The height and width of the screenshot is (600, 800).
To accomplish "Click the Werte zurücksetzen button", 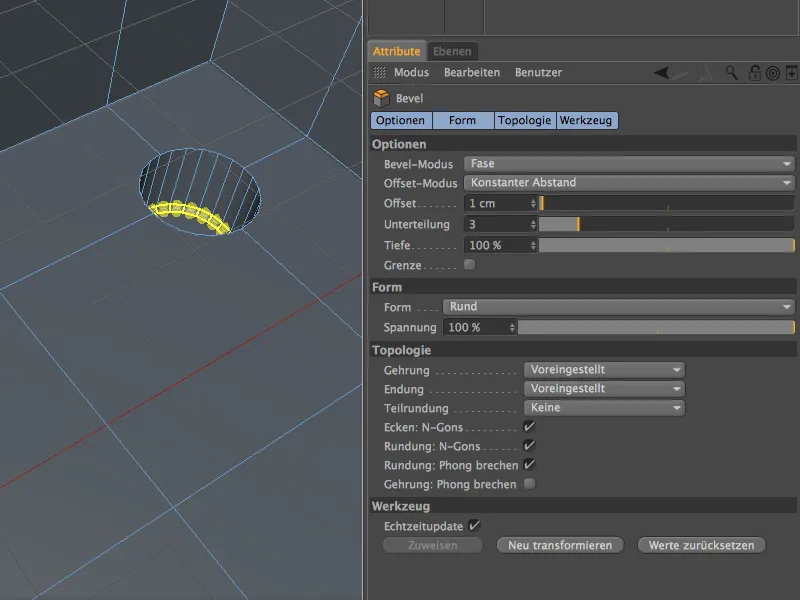I will (x=707, y=545).
